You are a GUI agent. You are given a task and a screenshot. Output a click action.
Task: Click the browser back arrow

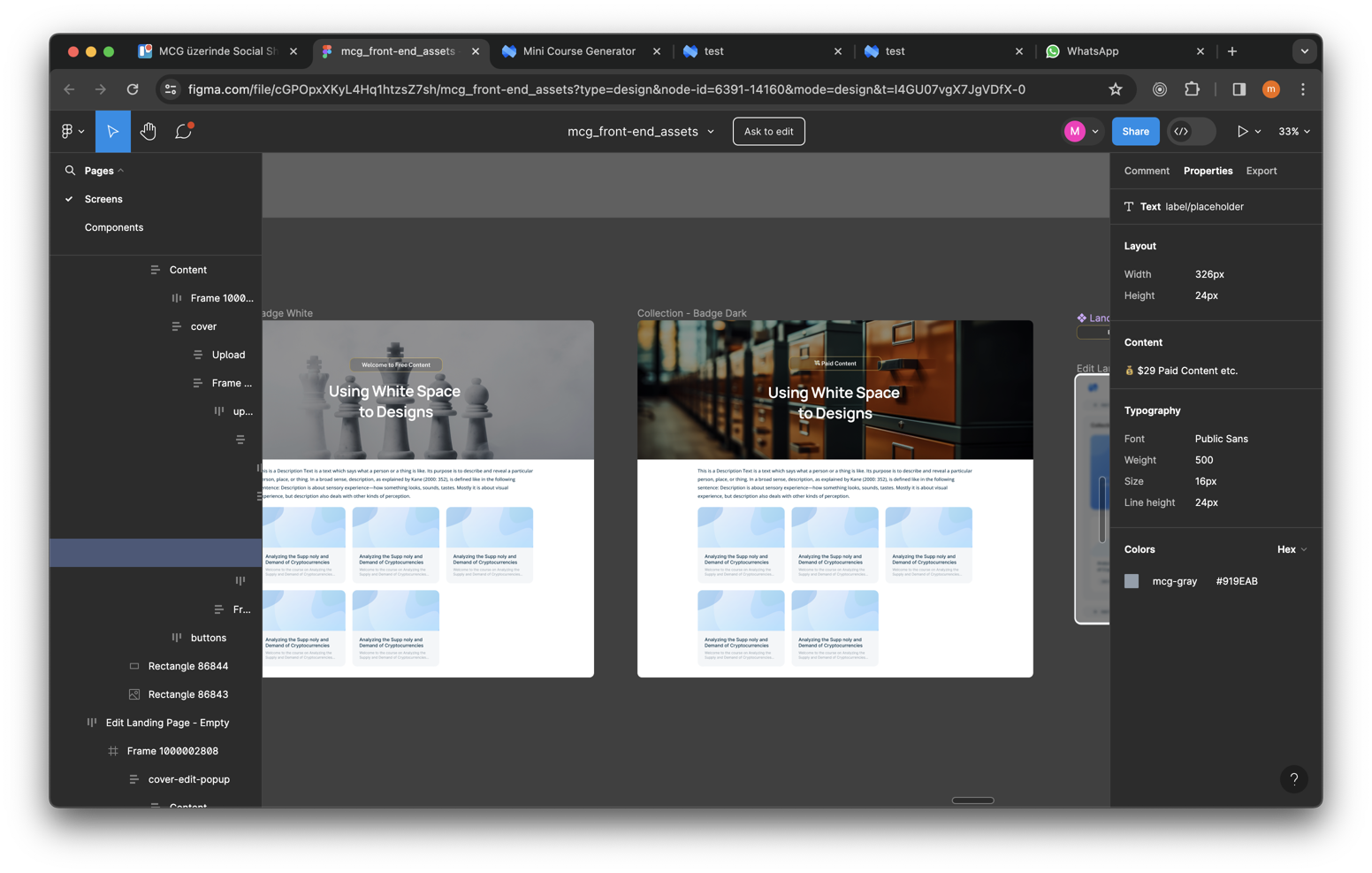point(69,89)
